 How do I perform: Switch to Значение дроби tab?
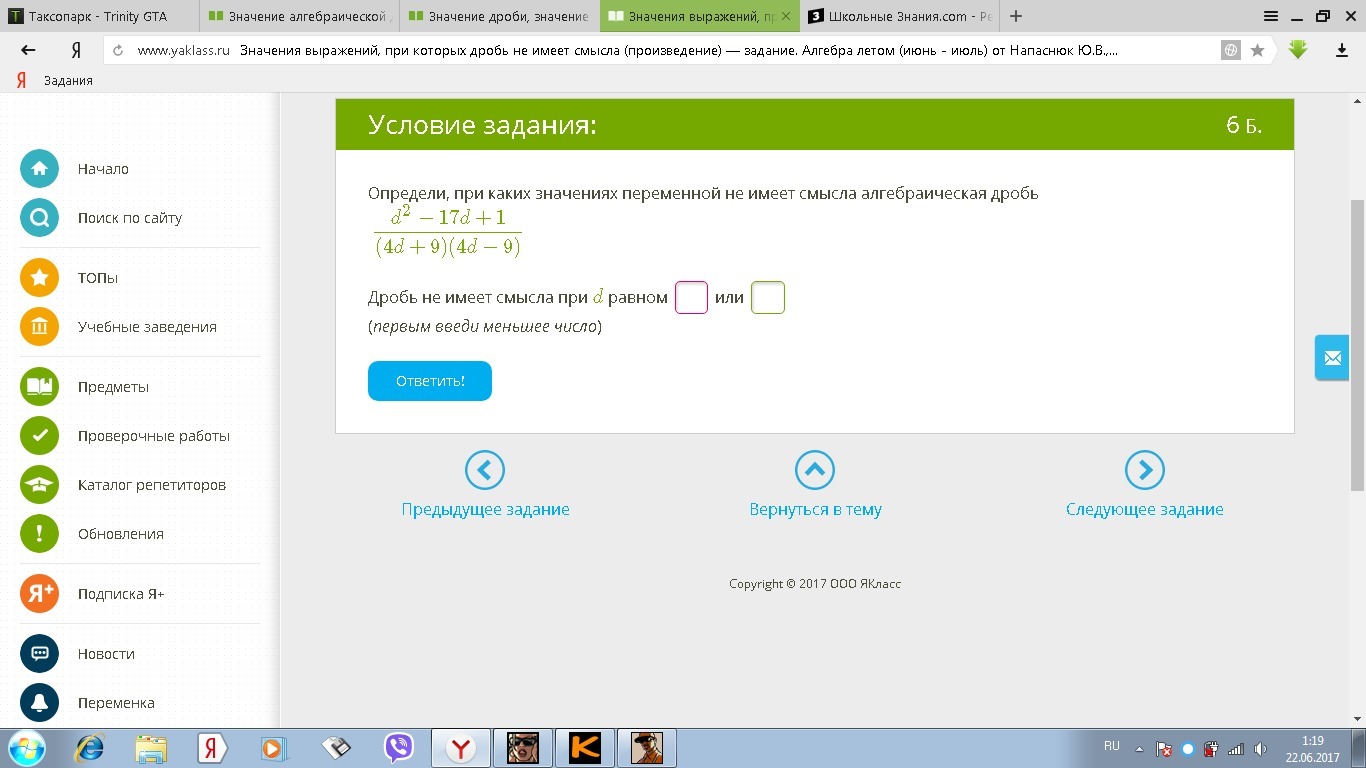coord(500,16)
